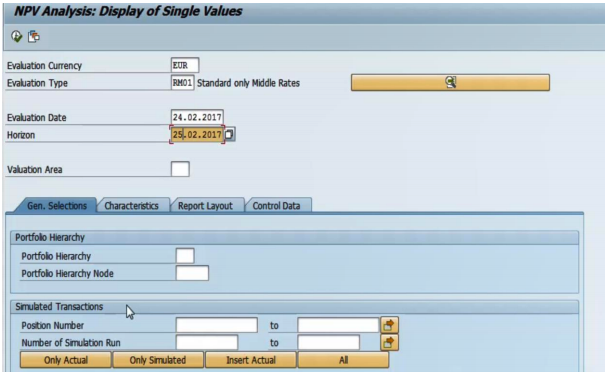Select the Evaluation Date field 24.02.2017
This screenshot has height=372, width=608.
197,117
